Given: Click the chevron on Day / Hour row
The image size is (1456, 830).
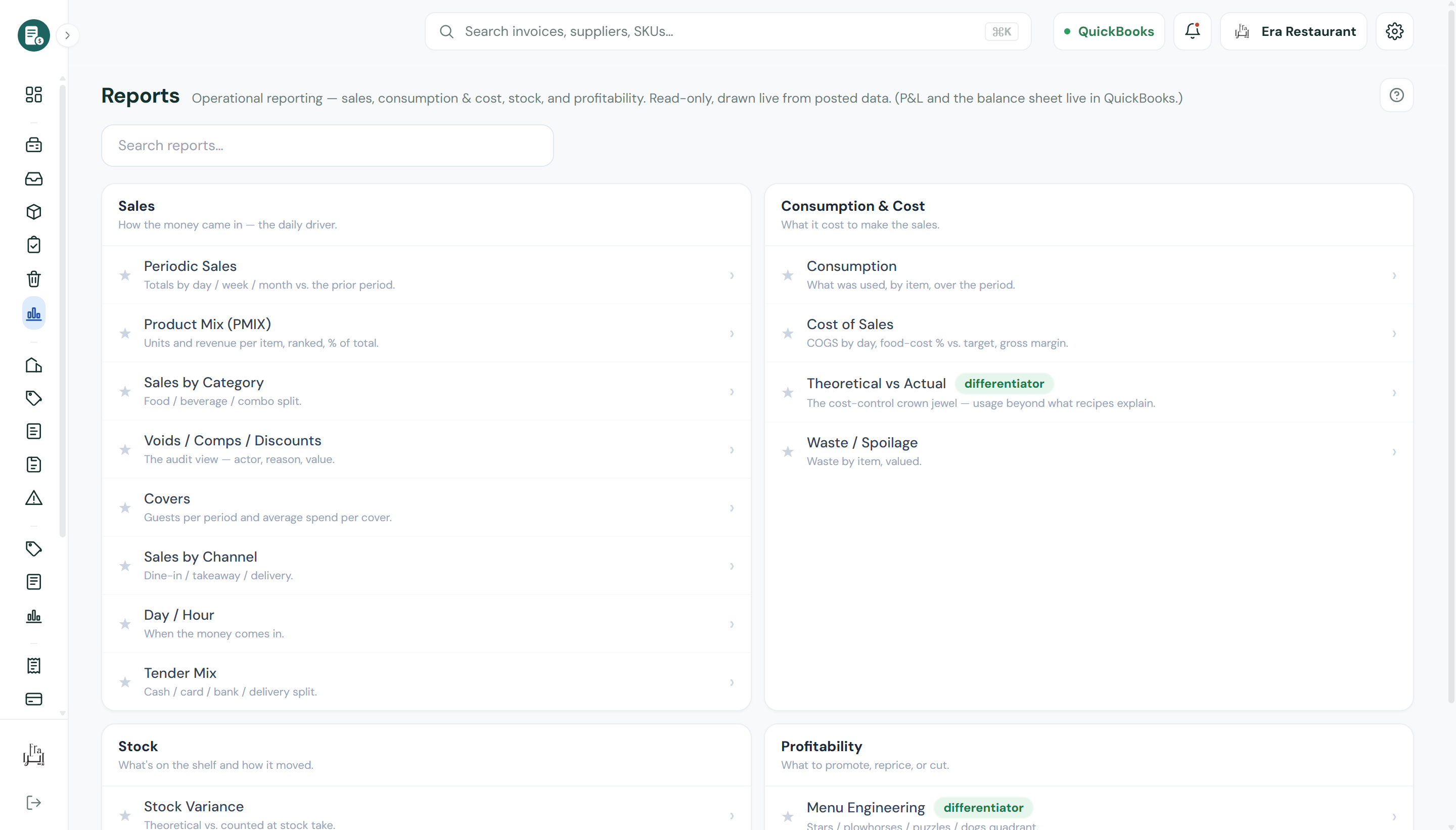Looking at the screenshot, I should [x=732, y=624].
